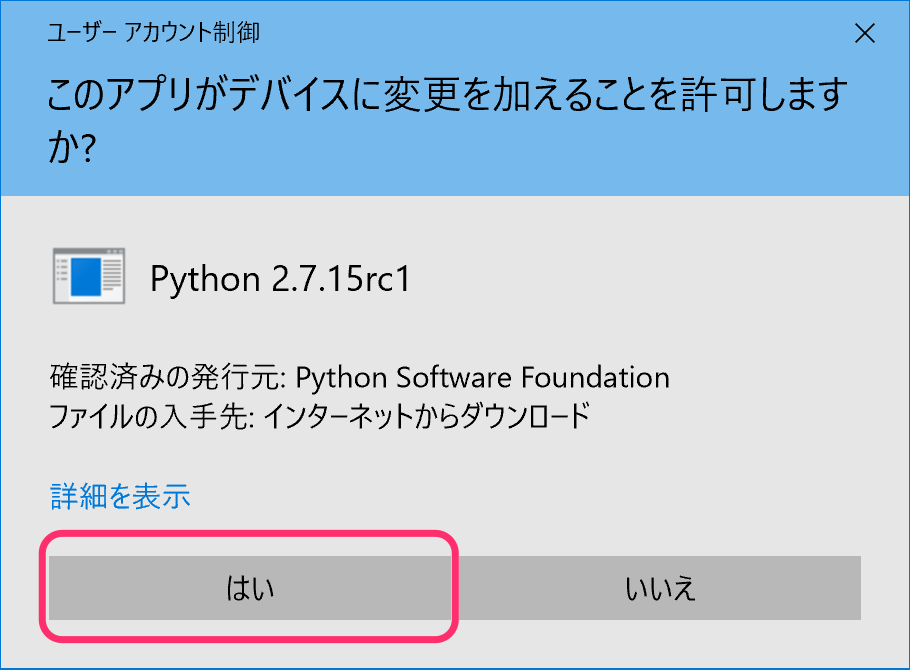Confirm the UAC prompt with はい

coord(250,588)
